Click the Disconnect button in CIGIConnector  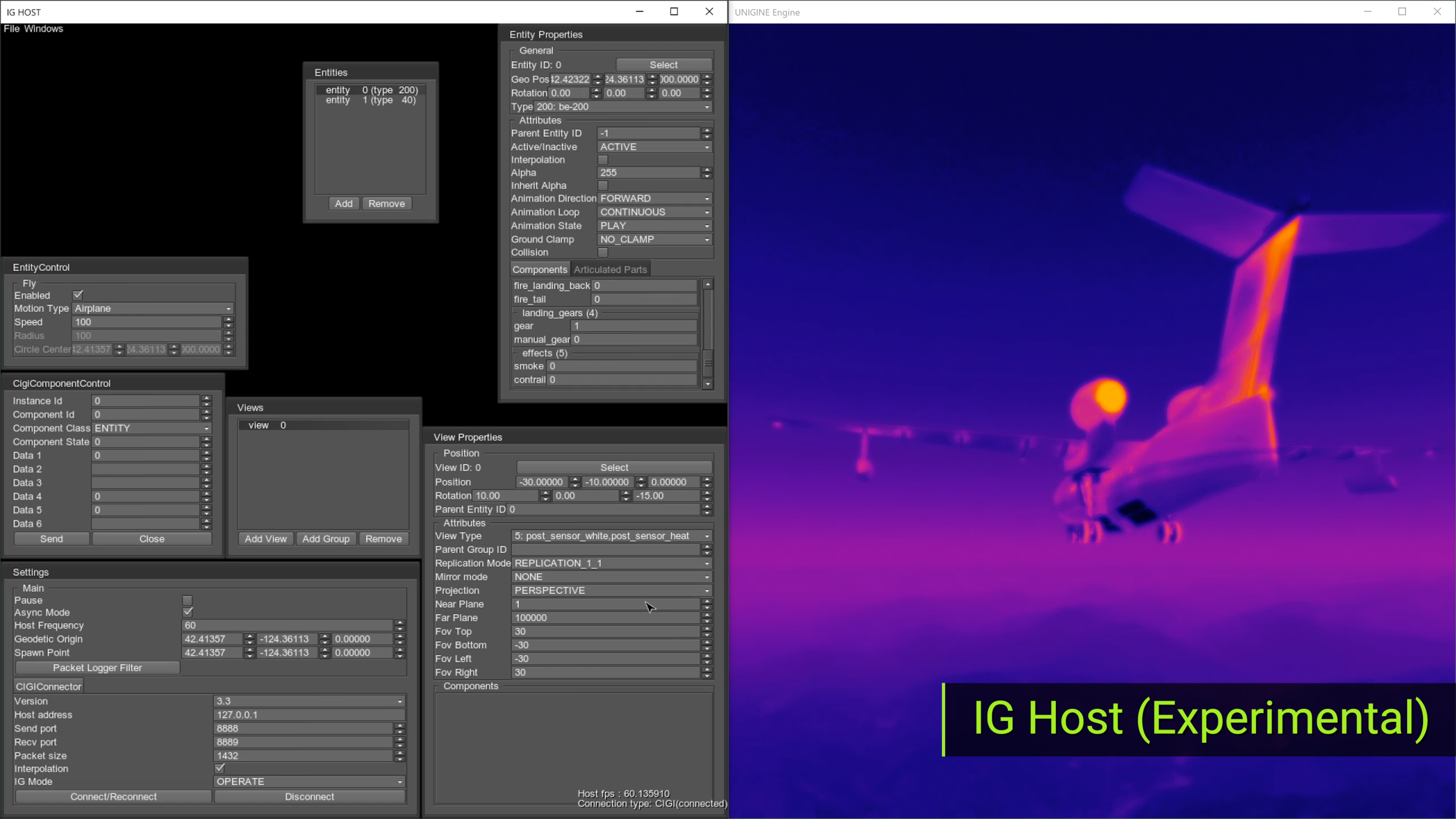point(309,796)
